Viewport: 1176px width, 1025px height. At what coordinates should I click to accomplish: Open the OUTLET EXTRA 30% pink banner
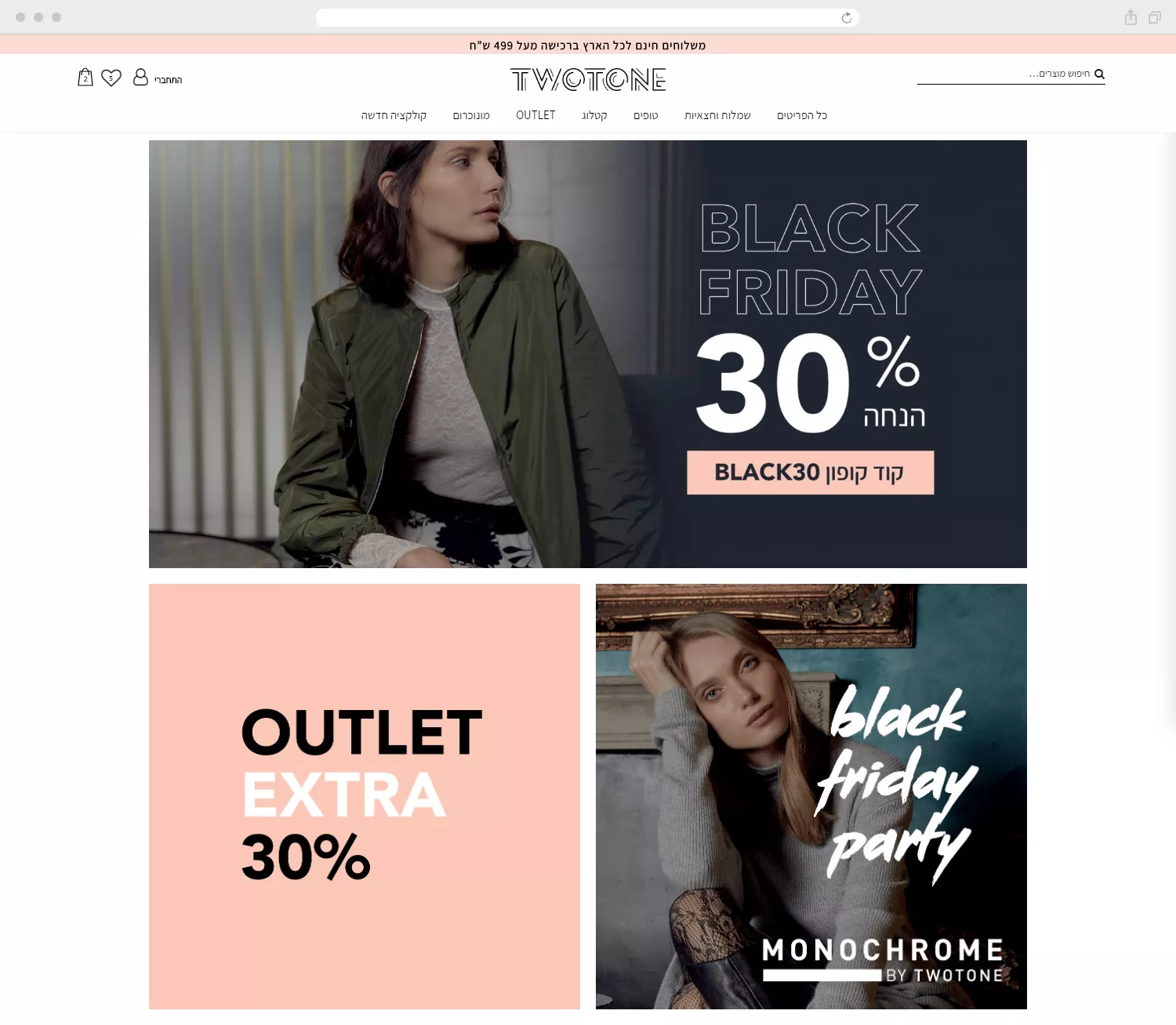point(365,796)
